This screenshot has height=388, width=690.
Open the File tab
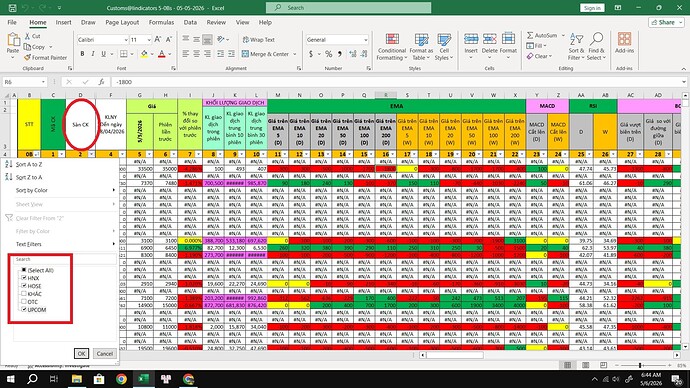(x=12, y=22)
